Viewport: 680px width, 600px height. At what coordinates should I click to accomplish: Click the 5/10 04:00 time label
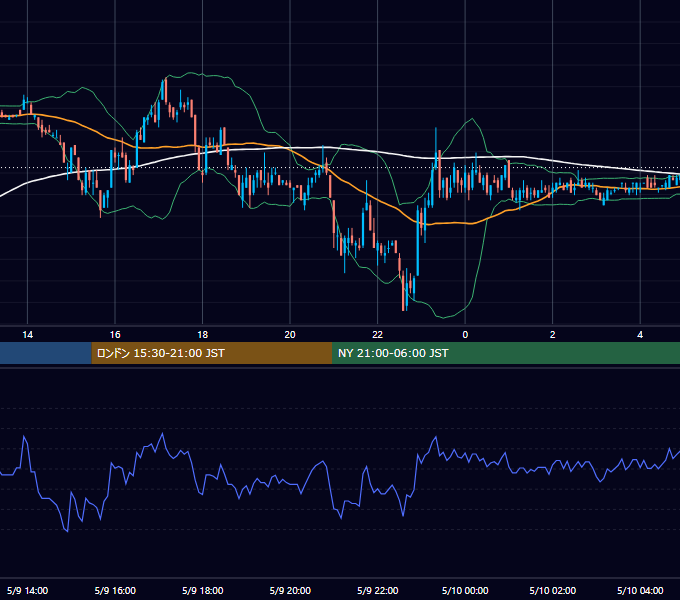tap(640, 590)
